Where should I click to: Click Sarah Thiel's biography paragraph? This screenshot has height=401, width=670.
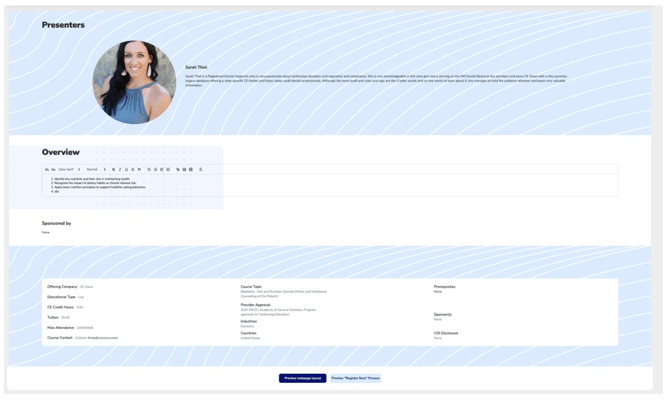click(376, 80)
